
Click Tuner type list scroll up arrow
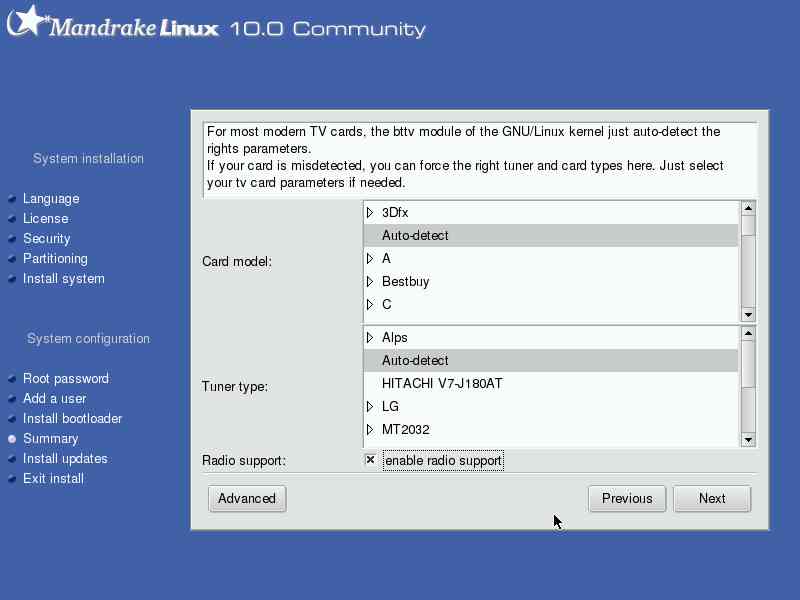click(x=748, y=333)
